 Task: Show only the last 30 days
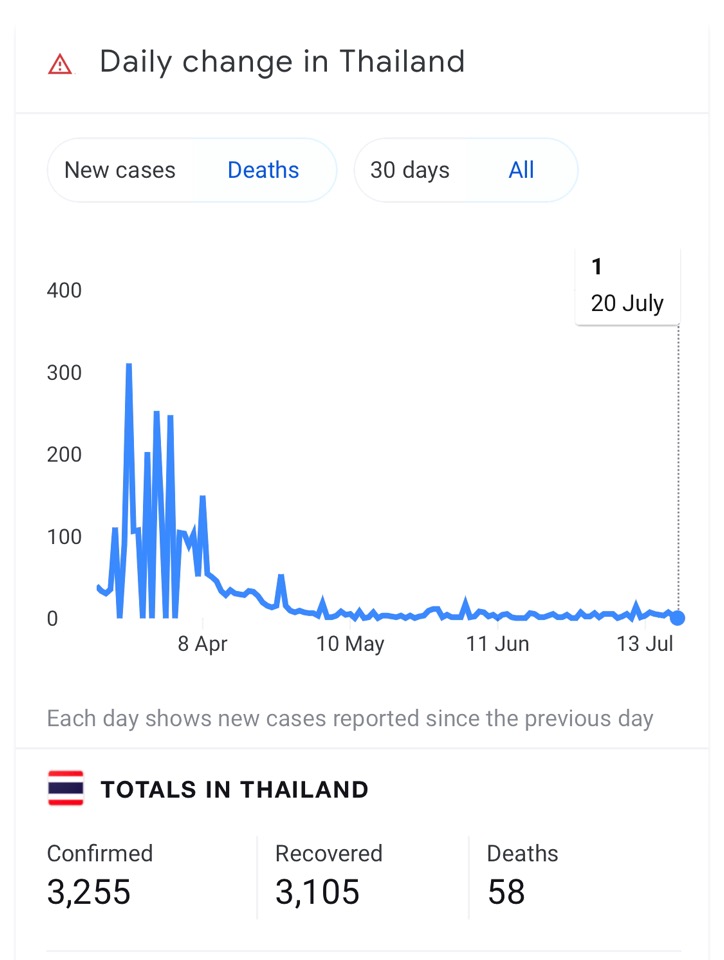coord(409,170)
